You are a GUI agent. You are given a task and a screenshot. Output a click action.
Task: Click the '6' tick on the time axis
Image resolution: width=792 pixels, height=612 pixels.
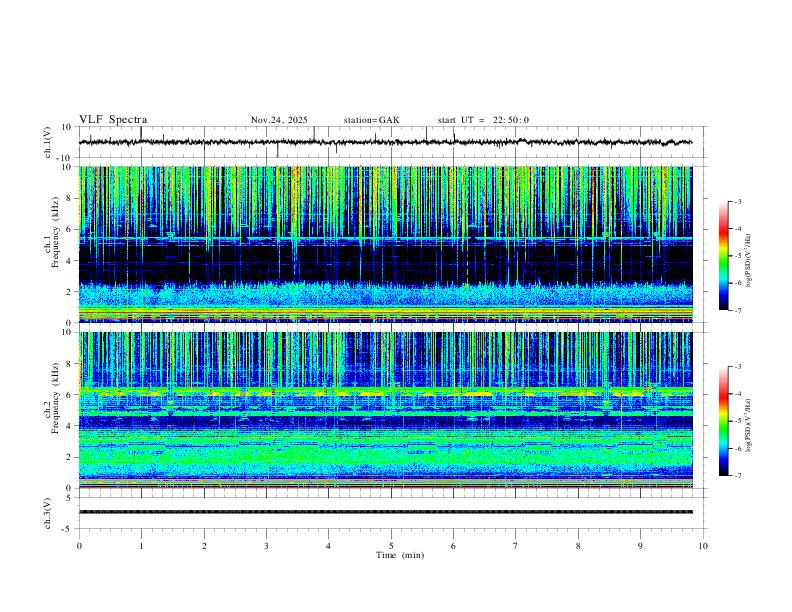click(453, 546)
